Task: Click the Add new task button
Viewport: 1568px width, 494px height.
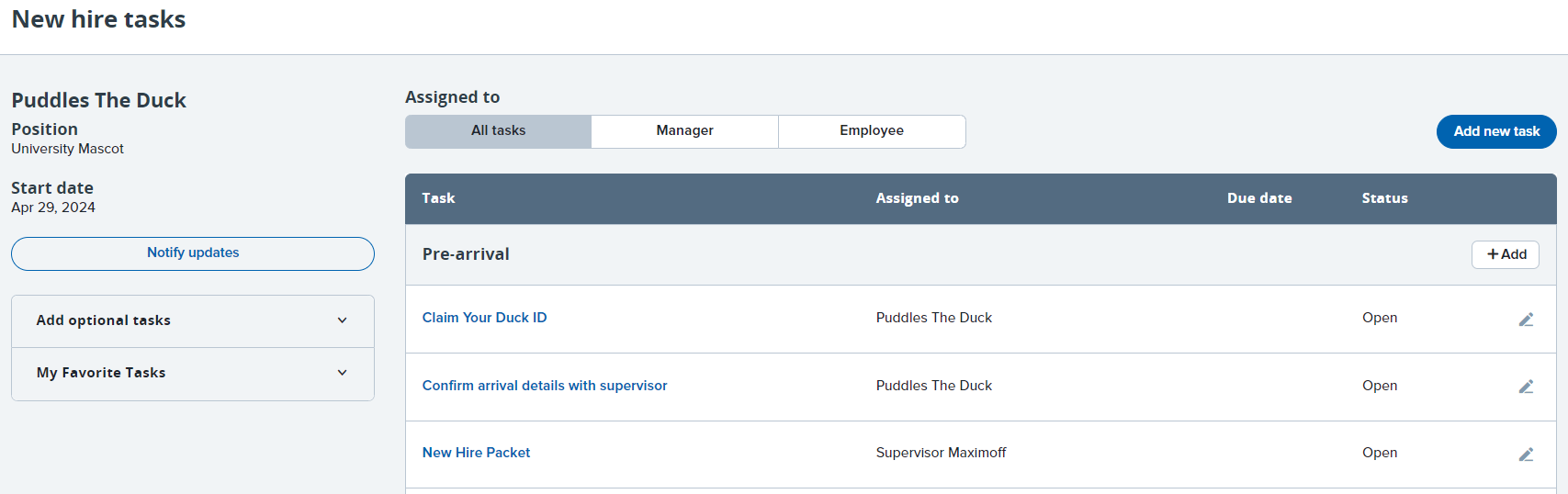Action: (x=1496, y=131)
